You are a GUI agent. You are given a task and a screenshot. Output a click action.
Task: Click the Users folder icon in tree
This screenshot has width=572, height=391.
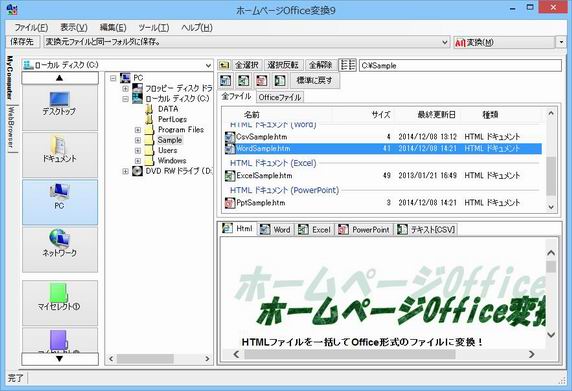[149, 150]
